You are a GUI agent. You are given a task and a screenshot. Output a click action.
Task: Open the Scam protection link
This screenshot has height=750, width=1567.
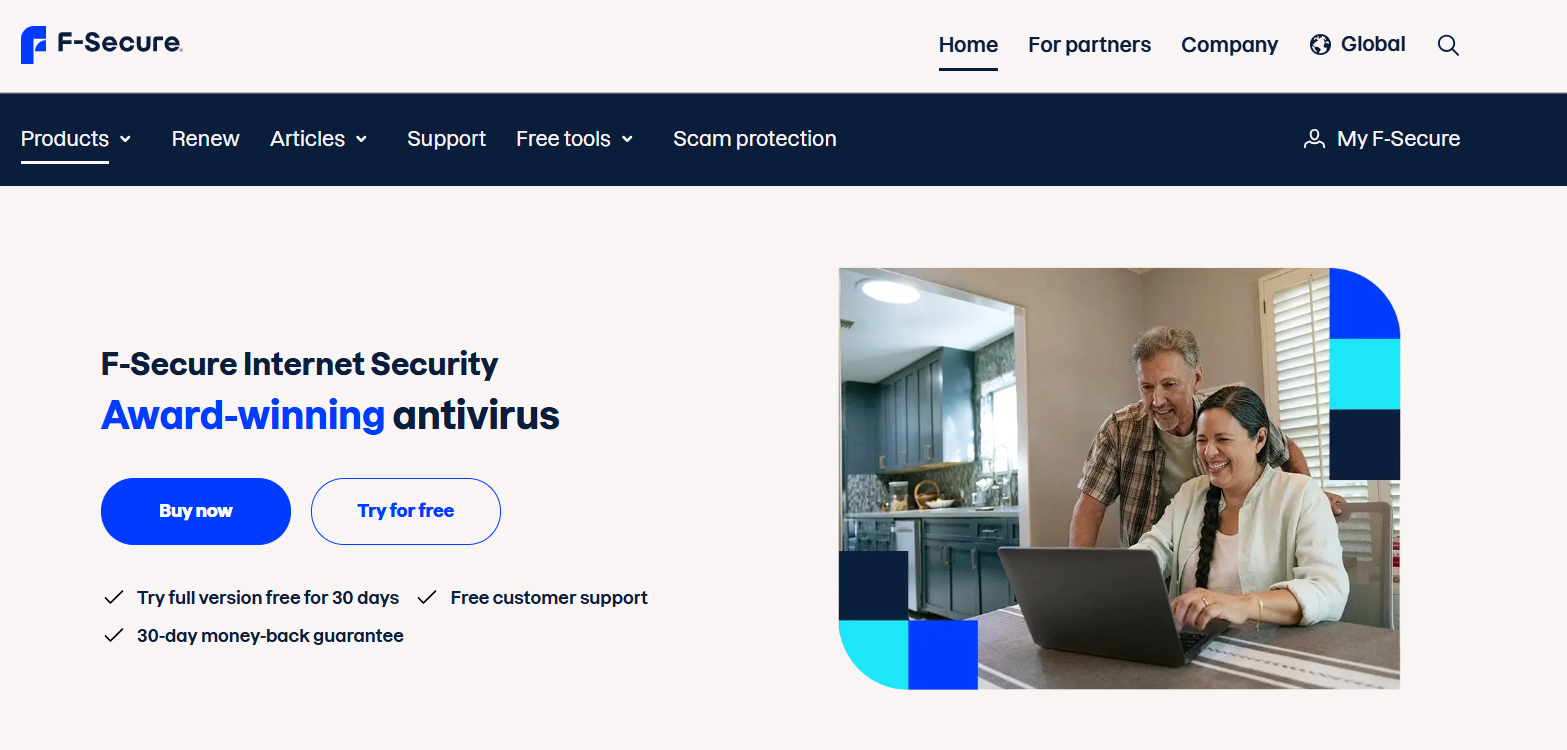754,139
